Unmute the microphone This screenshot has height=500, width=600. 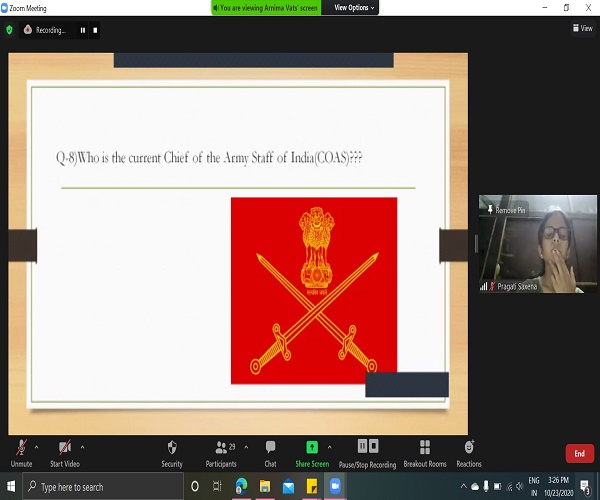click(21, 454)
